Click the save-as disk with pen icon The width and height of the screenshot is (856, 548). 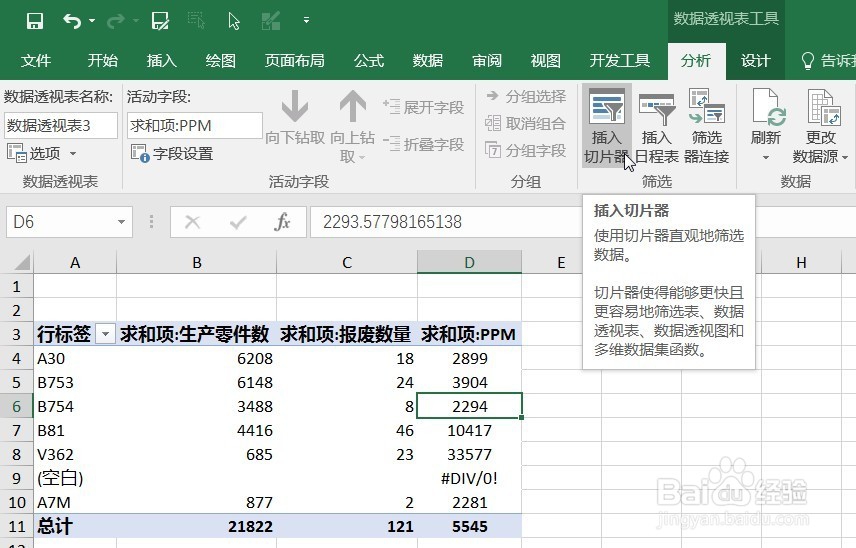160,21
